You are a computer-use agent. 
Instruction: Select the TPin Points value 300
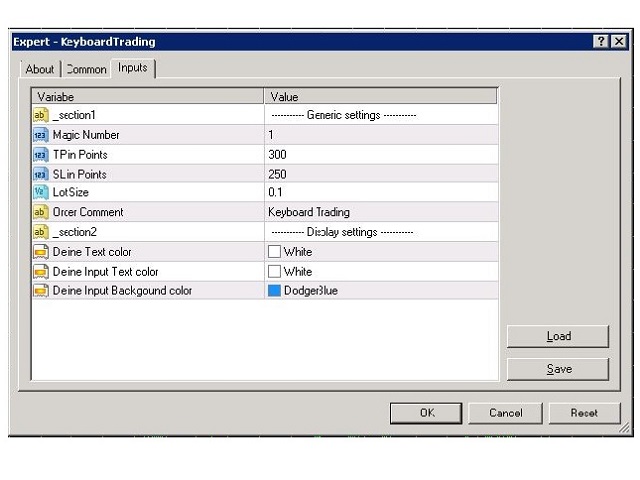[278, 155]
